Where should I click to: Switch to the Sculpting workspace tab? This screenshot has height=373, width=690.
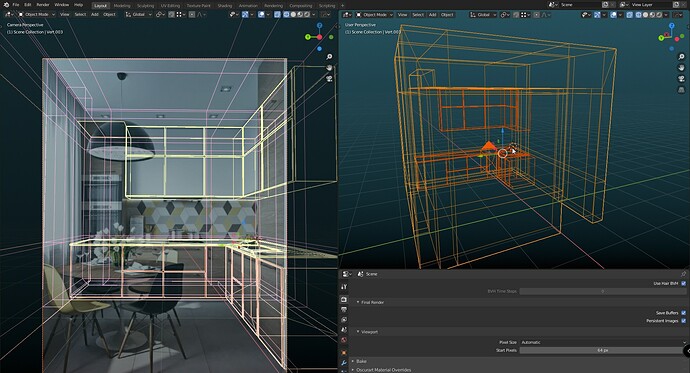pyautogui.click(x=145, y=6)
